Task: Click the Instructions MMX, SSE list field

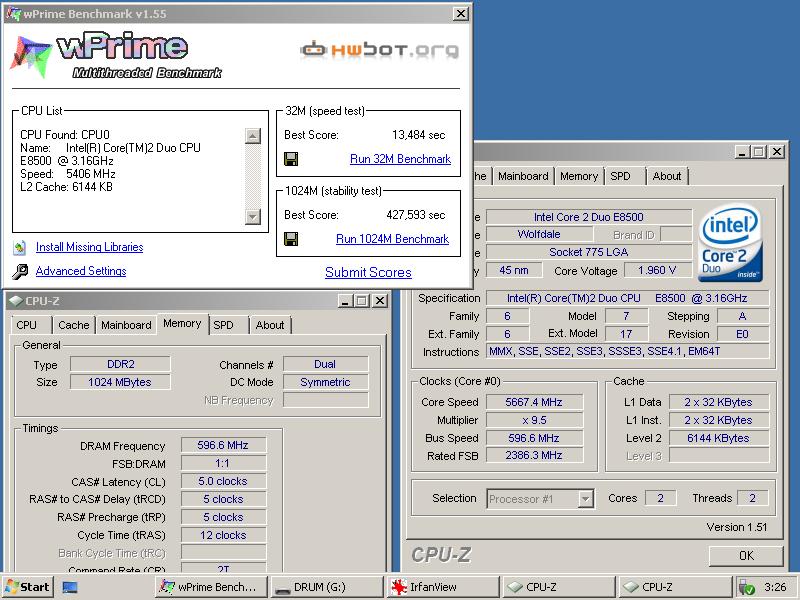Action: [x=628, y=351]
